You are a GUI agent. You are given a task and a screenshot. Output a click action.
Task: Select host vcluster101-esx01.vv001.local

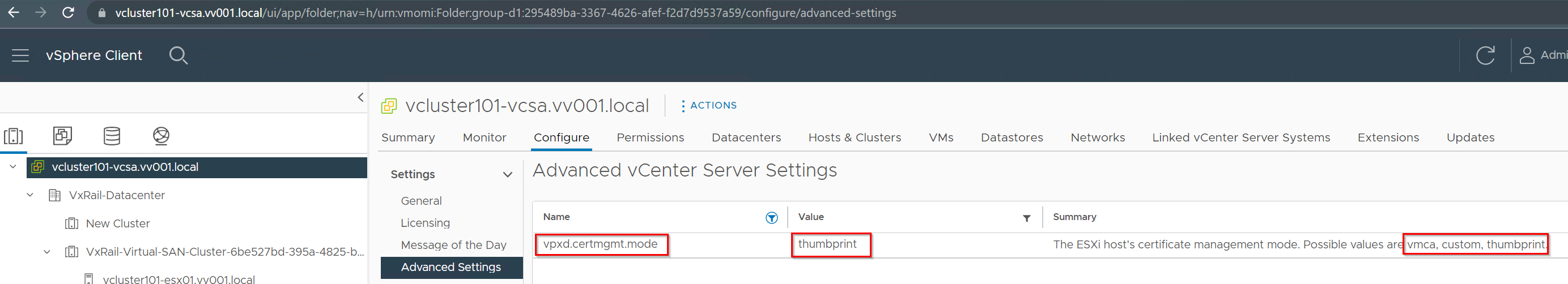coord(179,279)
